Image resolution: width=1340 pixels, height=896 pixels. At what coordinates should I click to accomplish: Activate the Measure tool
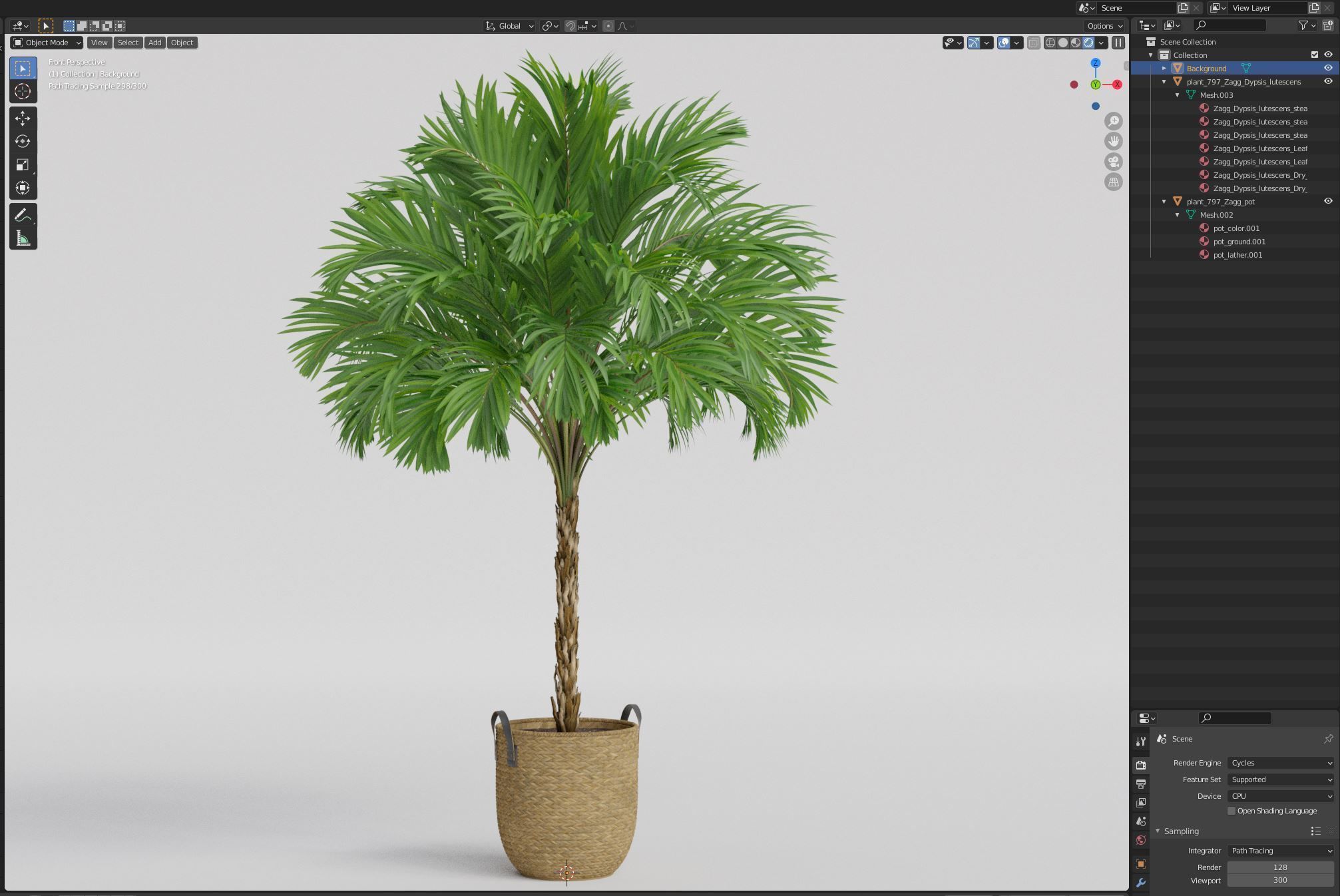(x=23, y=239)
